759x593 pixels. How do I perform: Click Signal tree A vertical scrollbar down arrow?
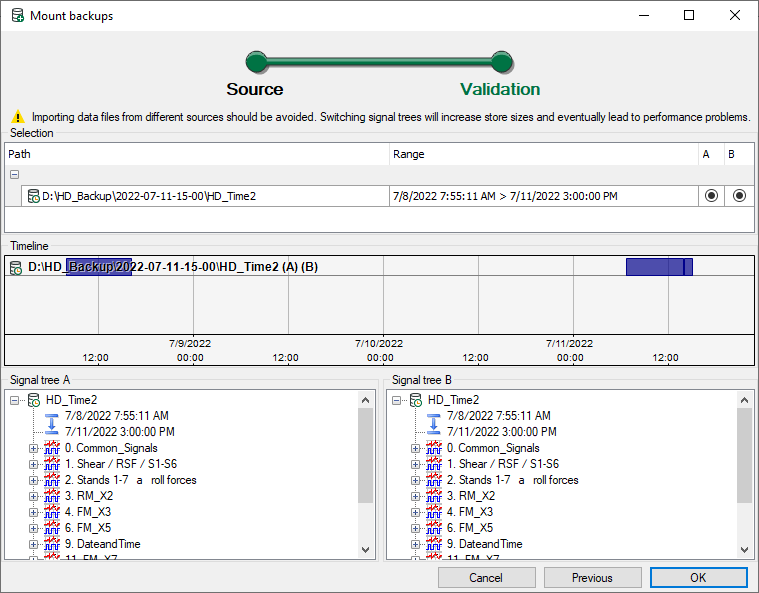[x=365, y=549]
